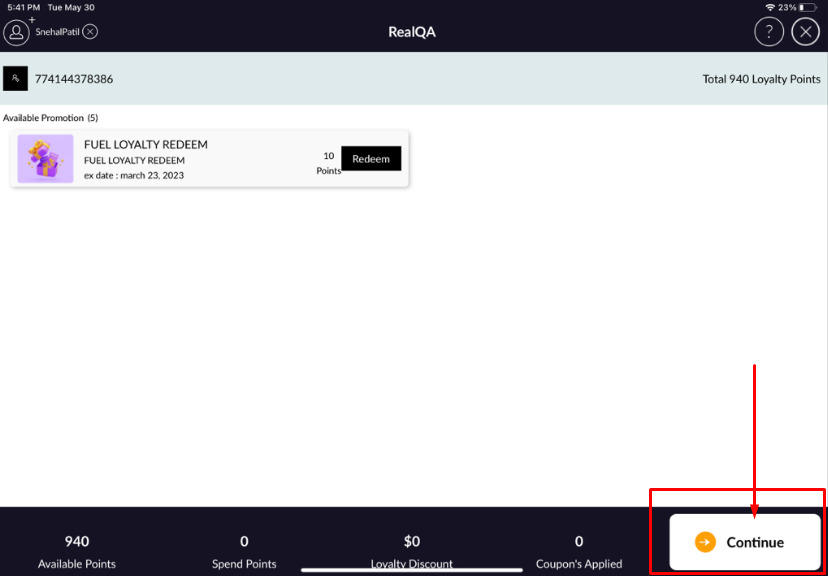Click the orange arrow icon in Continue
The image size is (828, 576).
tap(705, 542)
